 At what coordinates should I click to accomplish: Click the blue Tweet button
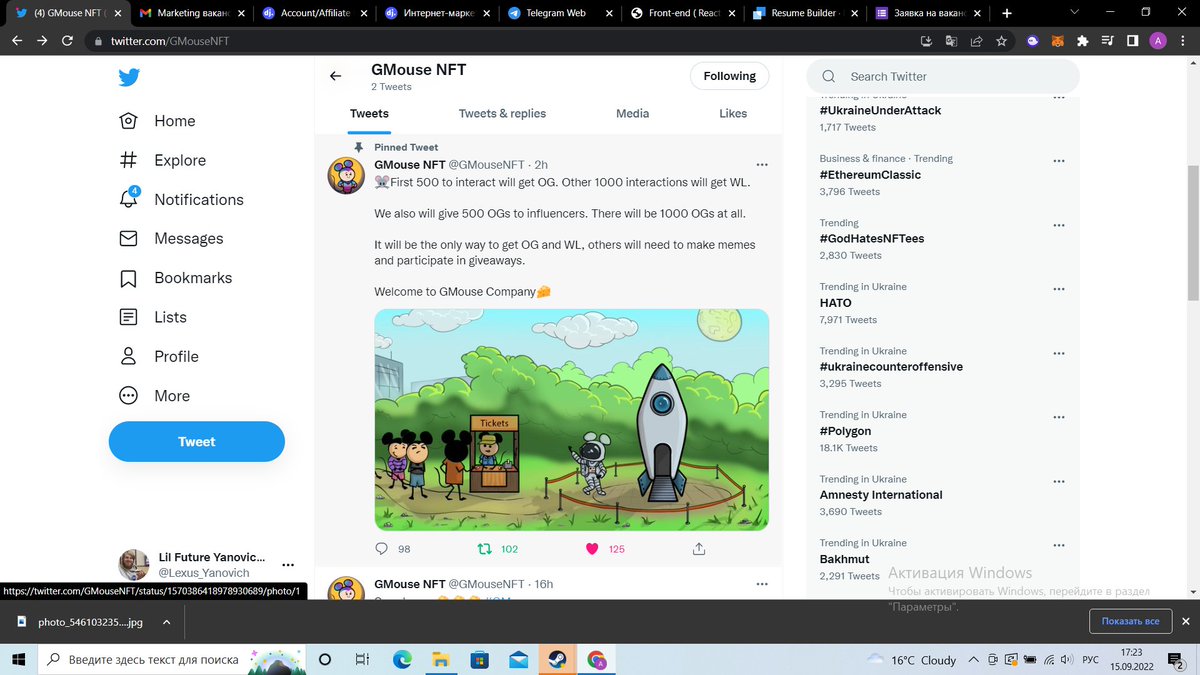[196, 441]
